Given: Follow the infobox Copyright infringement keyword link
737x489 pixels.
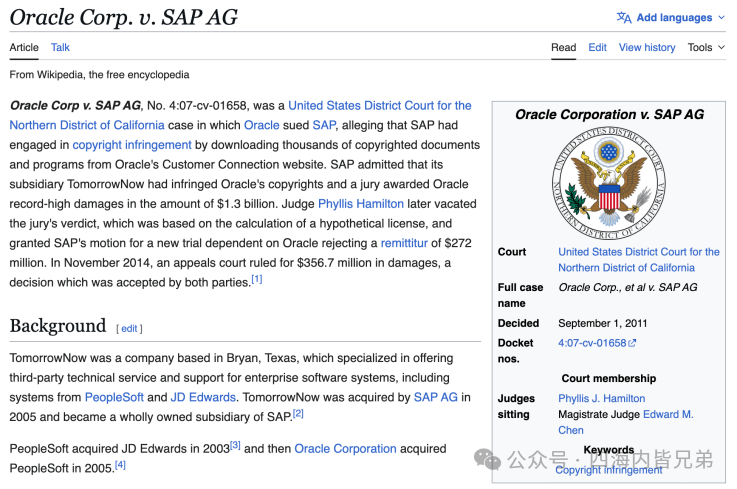Looking at the screenshot, I should [x=609, y=470].
